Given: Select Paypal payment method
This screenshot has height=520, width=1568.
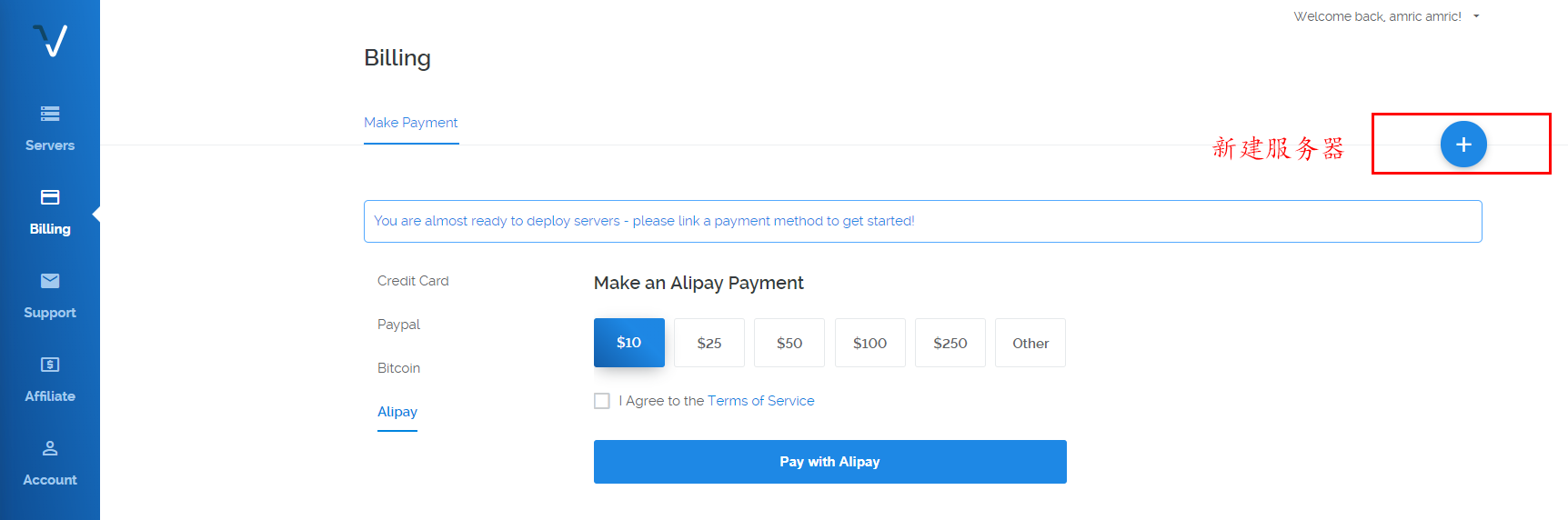Looking at the screenshot, I should (x=398, y=325).
